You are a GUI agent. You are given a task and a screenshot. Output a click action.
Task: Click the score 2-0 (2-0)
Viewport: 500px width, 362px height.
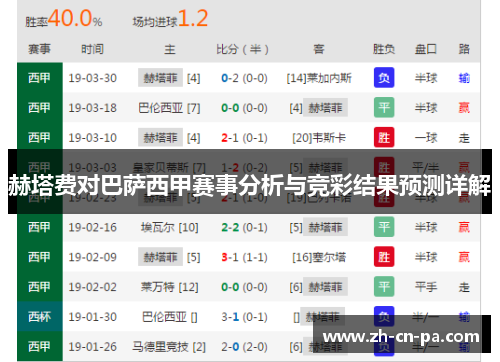click(244, 347)
